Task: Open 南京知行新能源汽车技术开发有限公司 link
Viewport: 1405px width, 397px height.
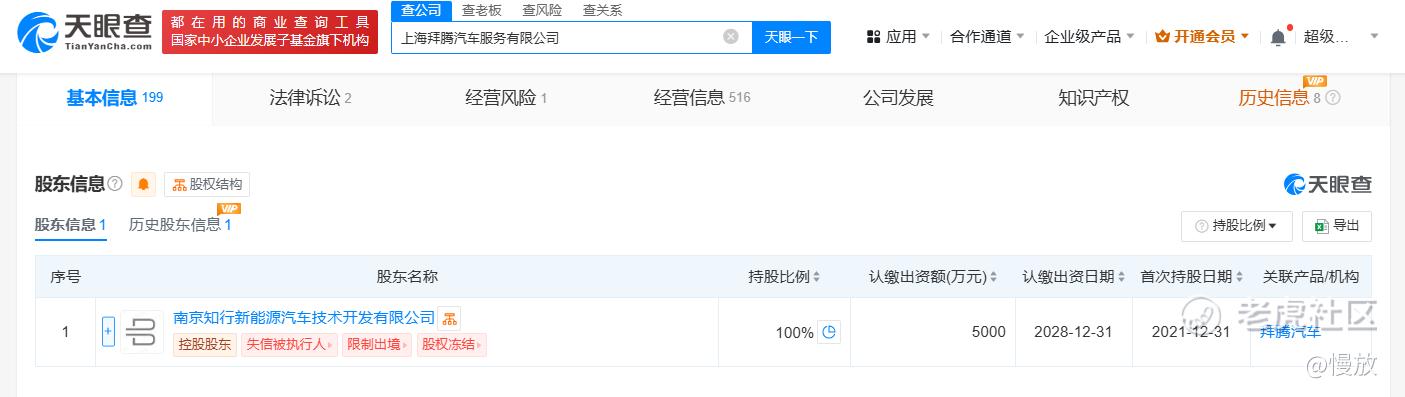Action: tap(304, 317)
